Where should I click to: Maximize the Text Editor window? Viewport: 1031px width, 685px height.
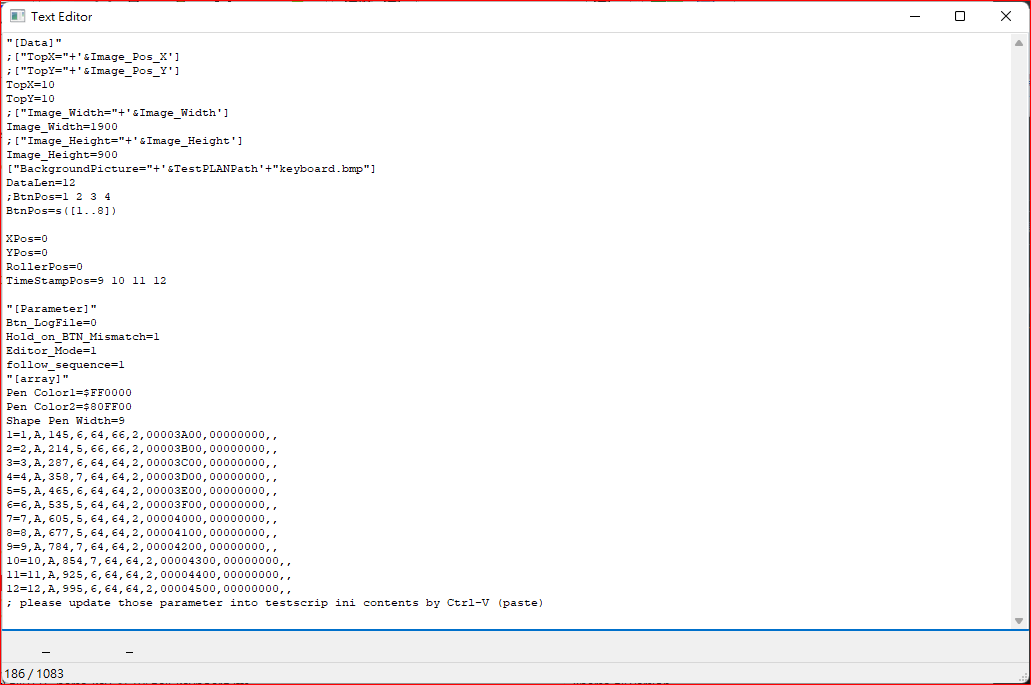(x=960, y=16)
